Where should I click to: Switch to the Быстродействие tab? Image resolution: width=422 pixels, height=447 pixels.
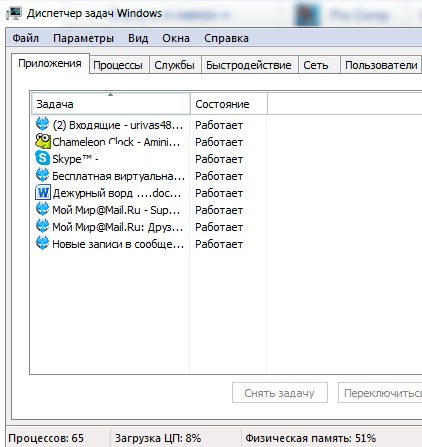click(x=249, y=65)
